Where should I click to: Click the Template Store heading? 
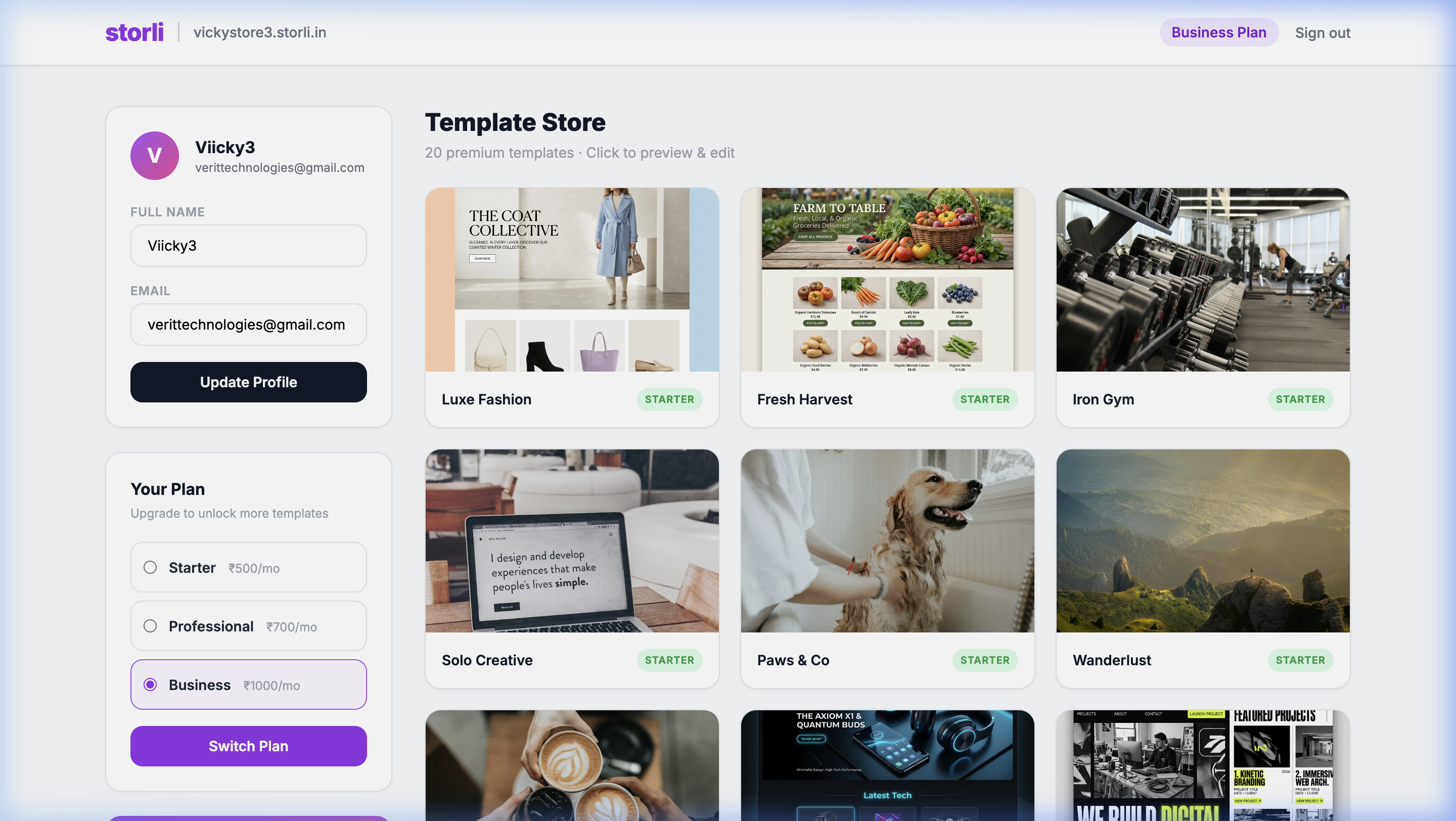click(515, 123)
